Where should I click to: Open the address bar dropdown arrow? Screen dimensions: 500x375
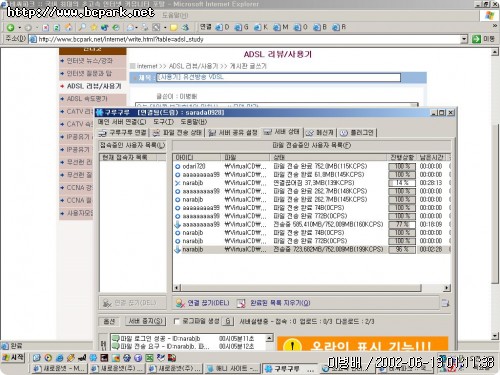click(464, 39)
